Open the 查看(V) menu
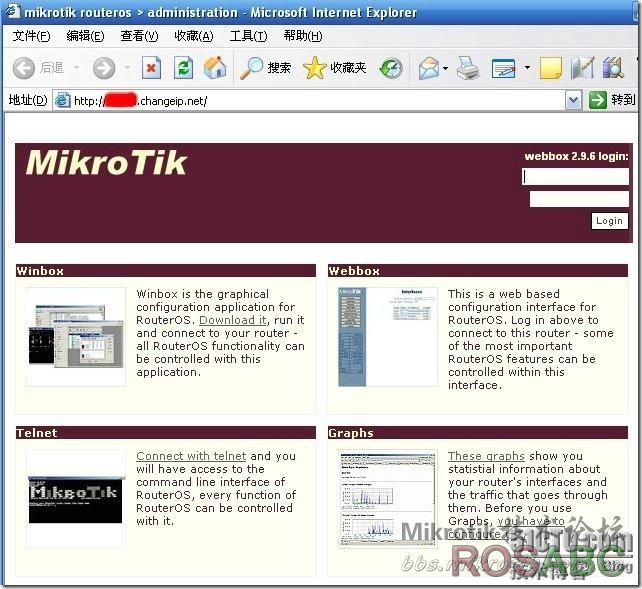642x589 pixels. [139, 36]
